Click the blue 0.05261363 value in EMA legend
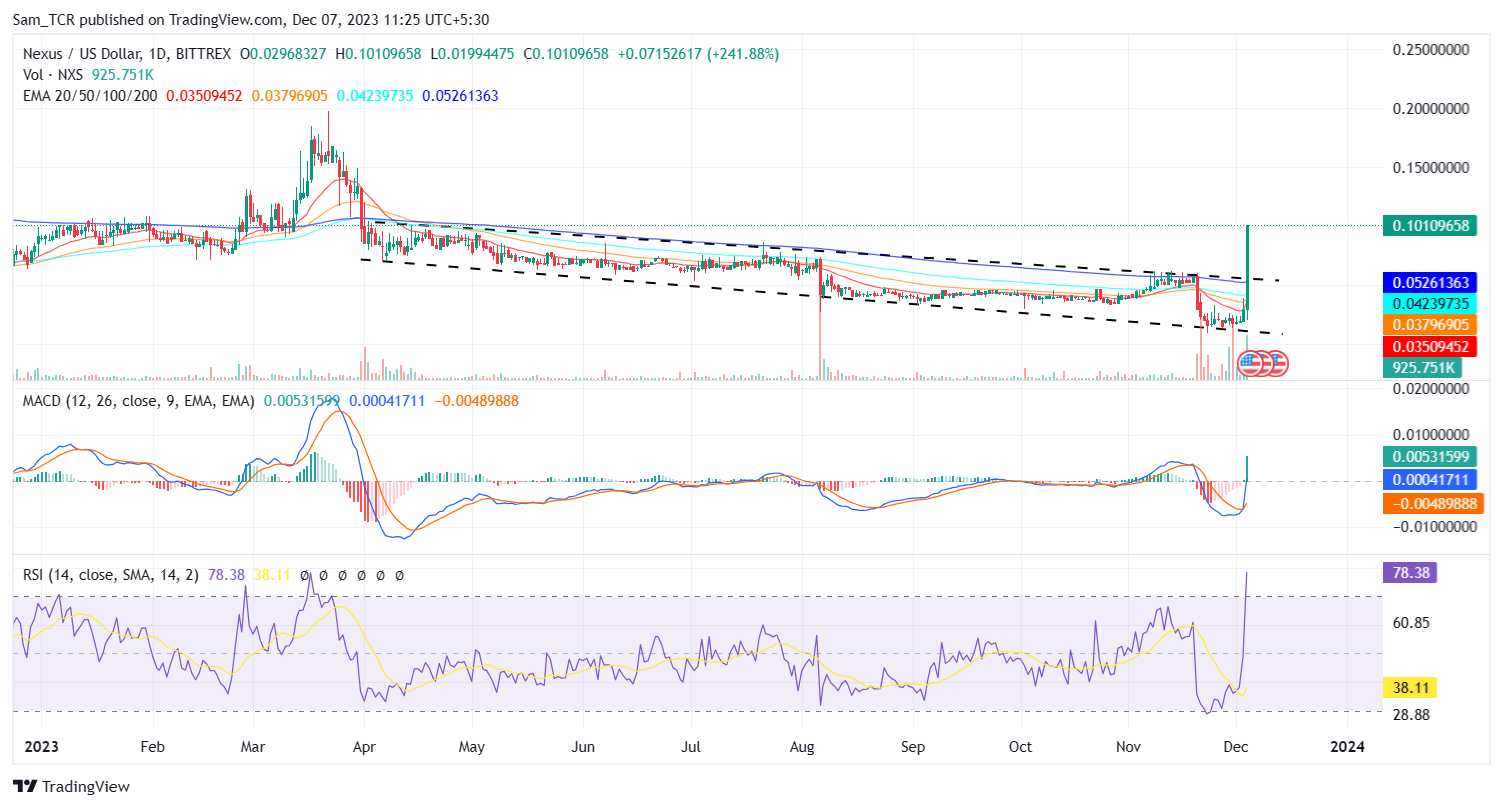 [x=460, y=96]
